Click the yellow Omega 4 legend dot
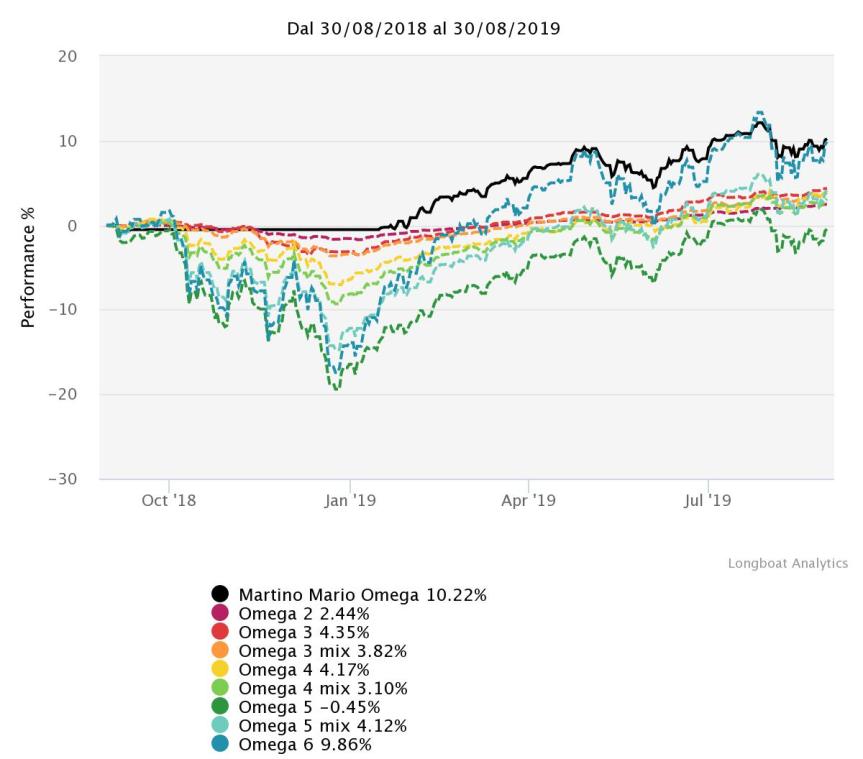This screenshot has width=863, height=759. pyautogui.click(x=220, y=669)
